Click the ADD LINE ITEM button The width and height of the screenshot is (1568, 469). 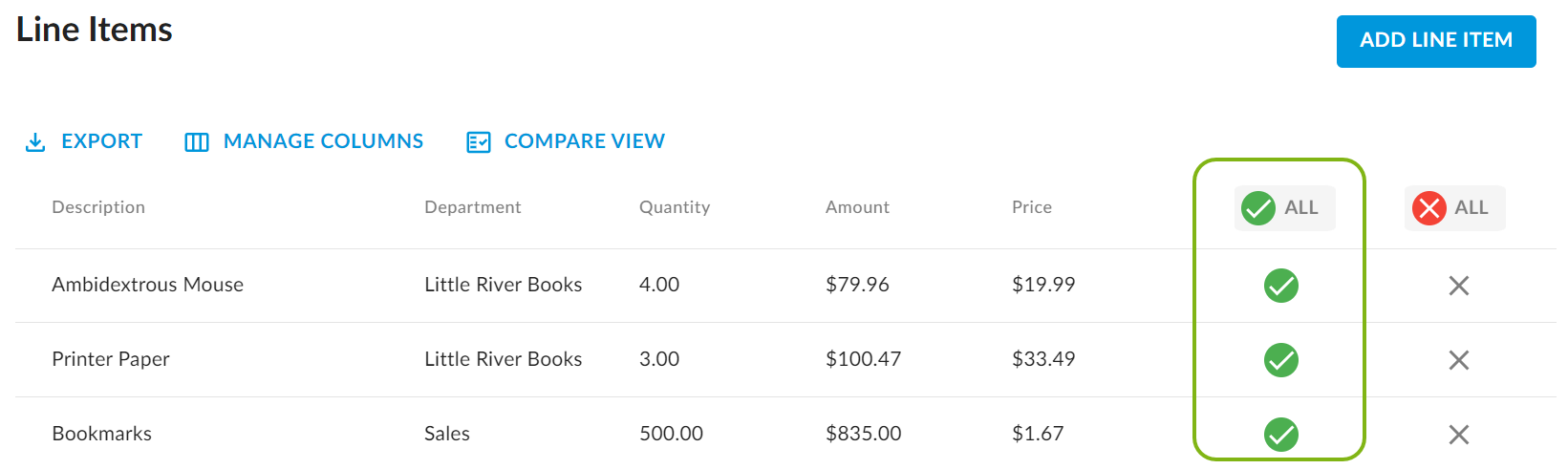tap(1435, 41)
